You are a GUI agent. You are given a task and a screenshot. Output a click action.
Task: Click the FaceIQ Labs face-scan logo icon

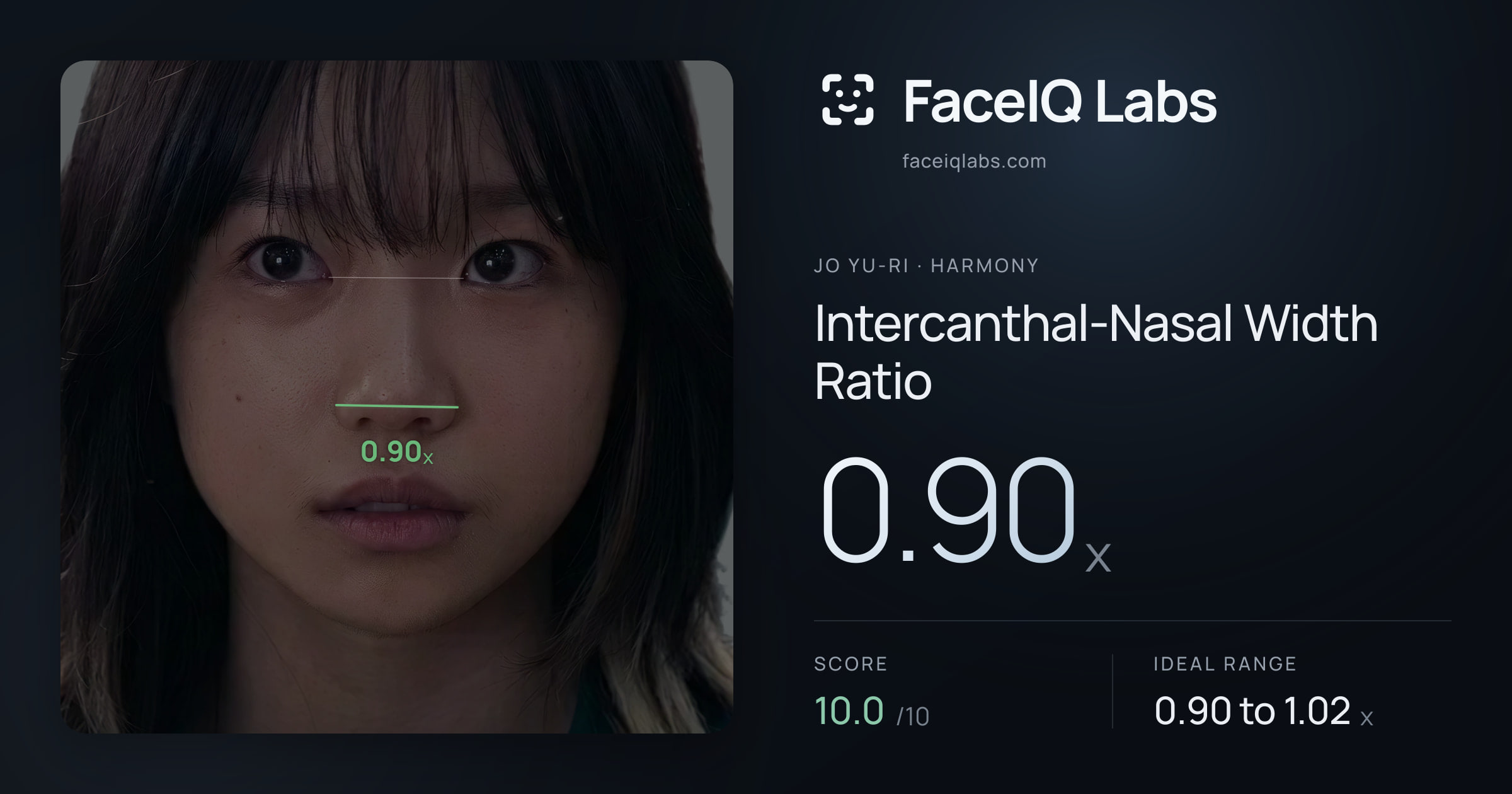coord(847,100)
